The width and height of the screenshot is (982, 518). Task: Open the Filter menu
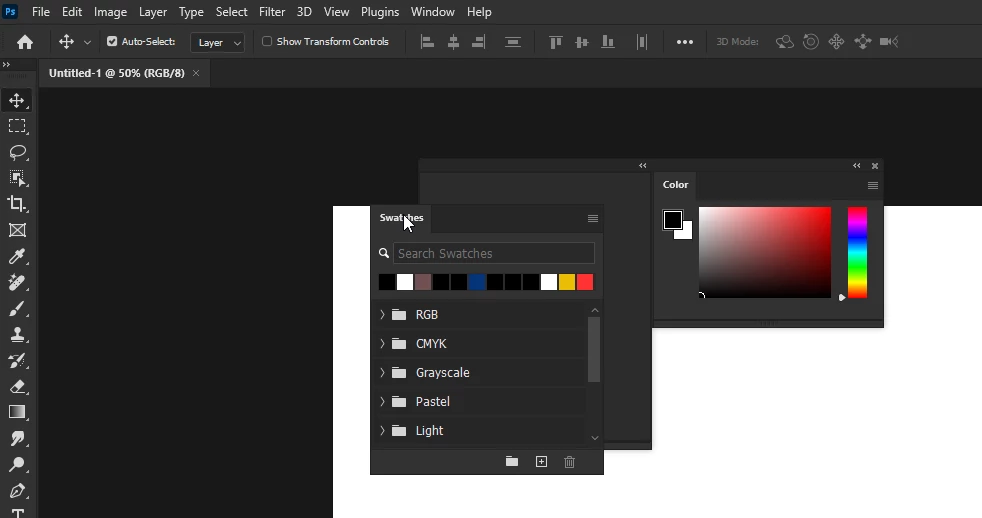click(x=272, y=12)
